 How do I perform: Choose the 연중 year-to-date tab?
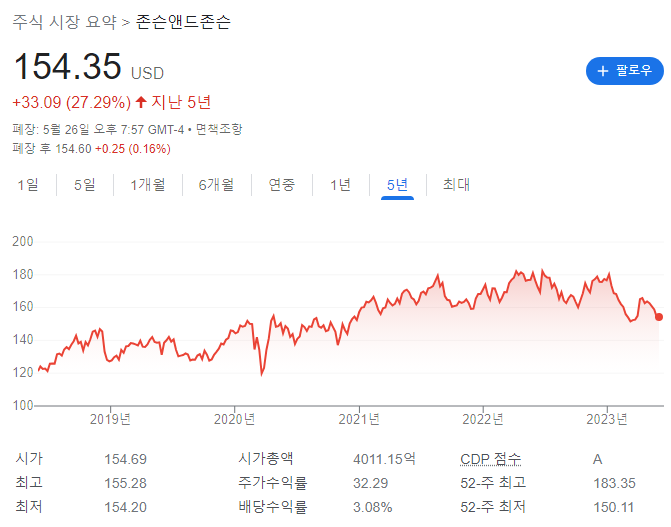282,185
